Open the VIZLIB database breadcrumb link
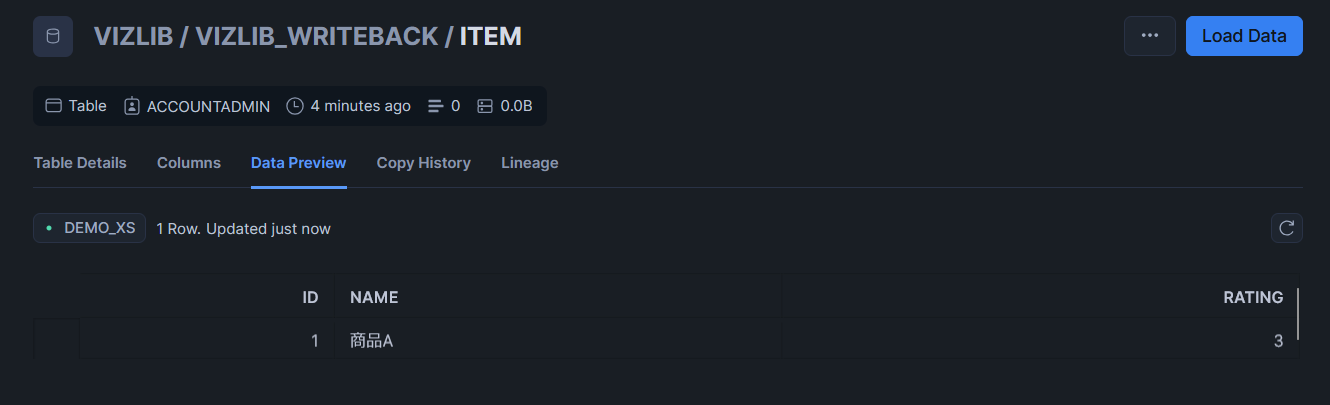1330x405 pixels. (135, 37)
